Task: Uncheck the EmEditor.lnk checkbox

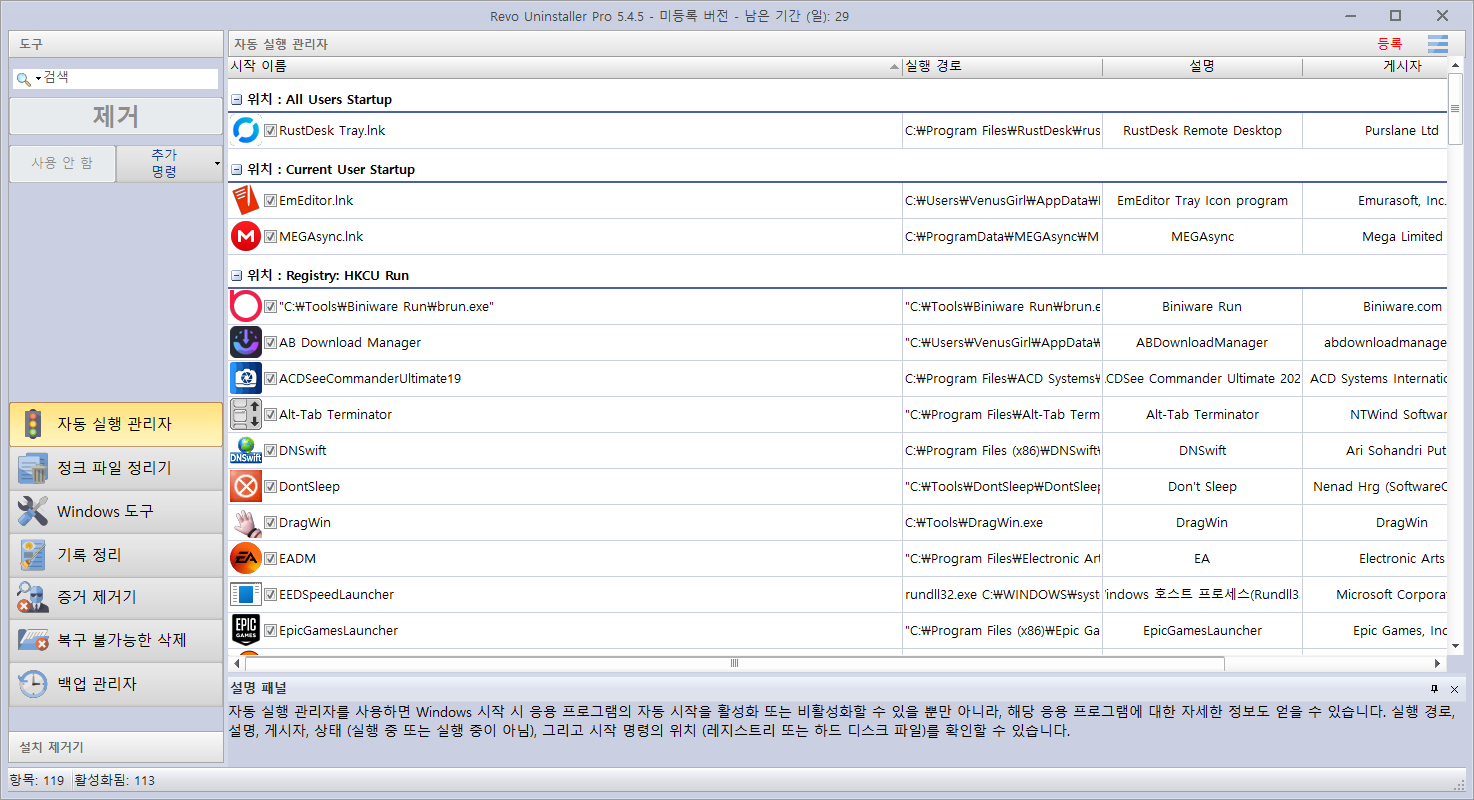Action: (270, 201)
